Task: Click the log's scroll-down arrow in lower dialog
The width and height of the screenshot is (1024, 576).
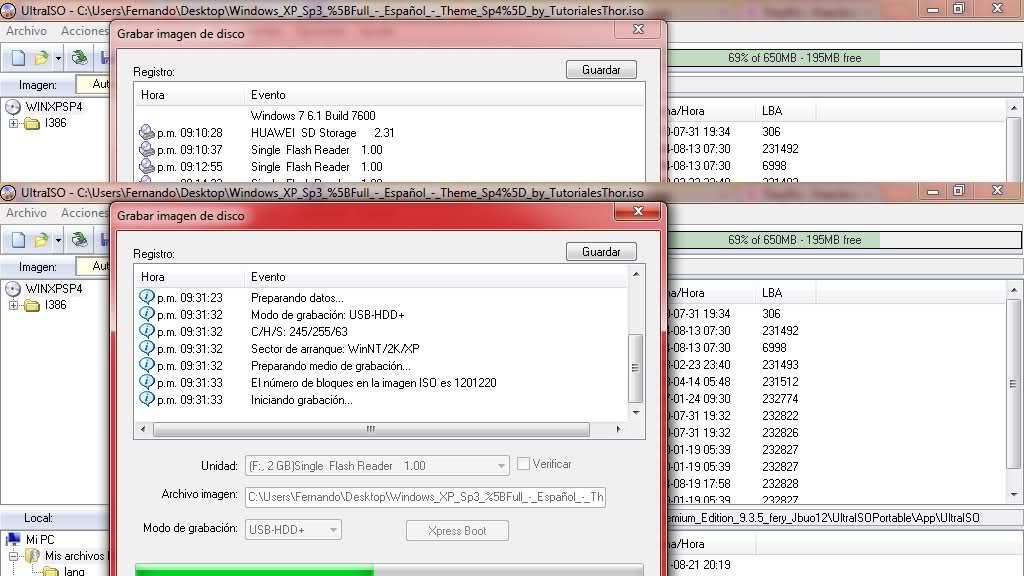Action: tap(635, 413)
